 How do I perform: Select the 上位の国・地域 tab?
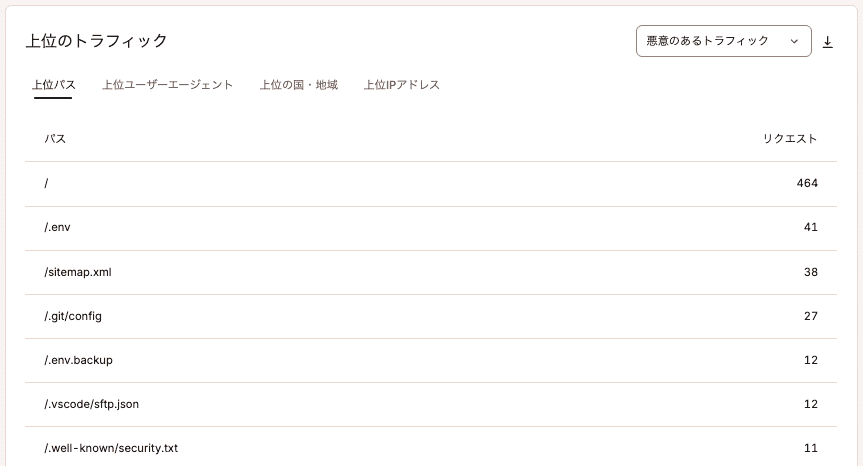(x=298, y=85)
